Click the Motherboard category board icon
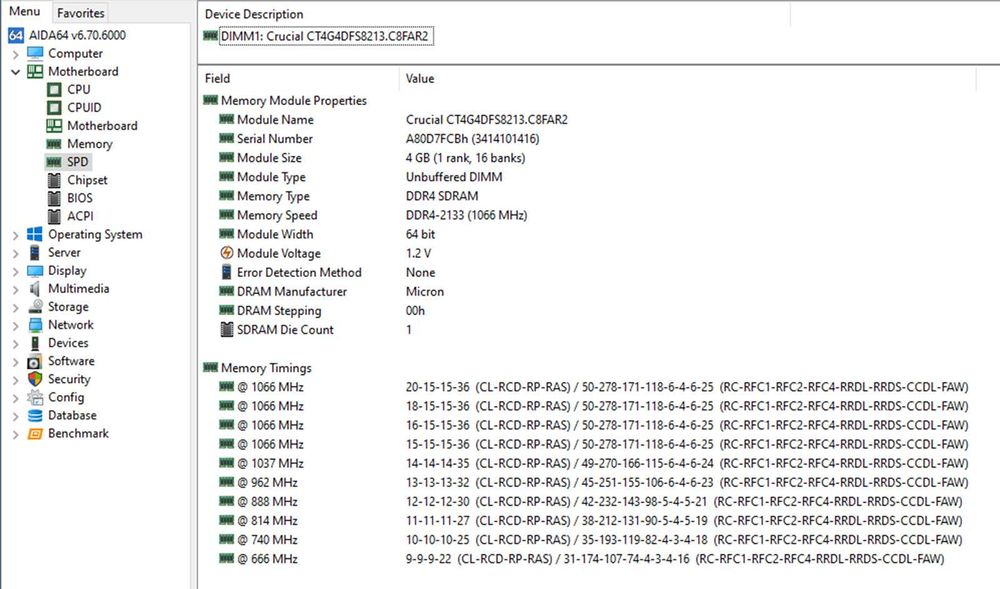The width and height of the screenshot is (1000, 589). pyautogui.click(x=35, y=71)
